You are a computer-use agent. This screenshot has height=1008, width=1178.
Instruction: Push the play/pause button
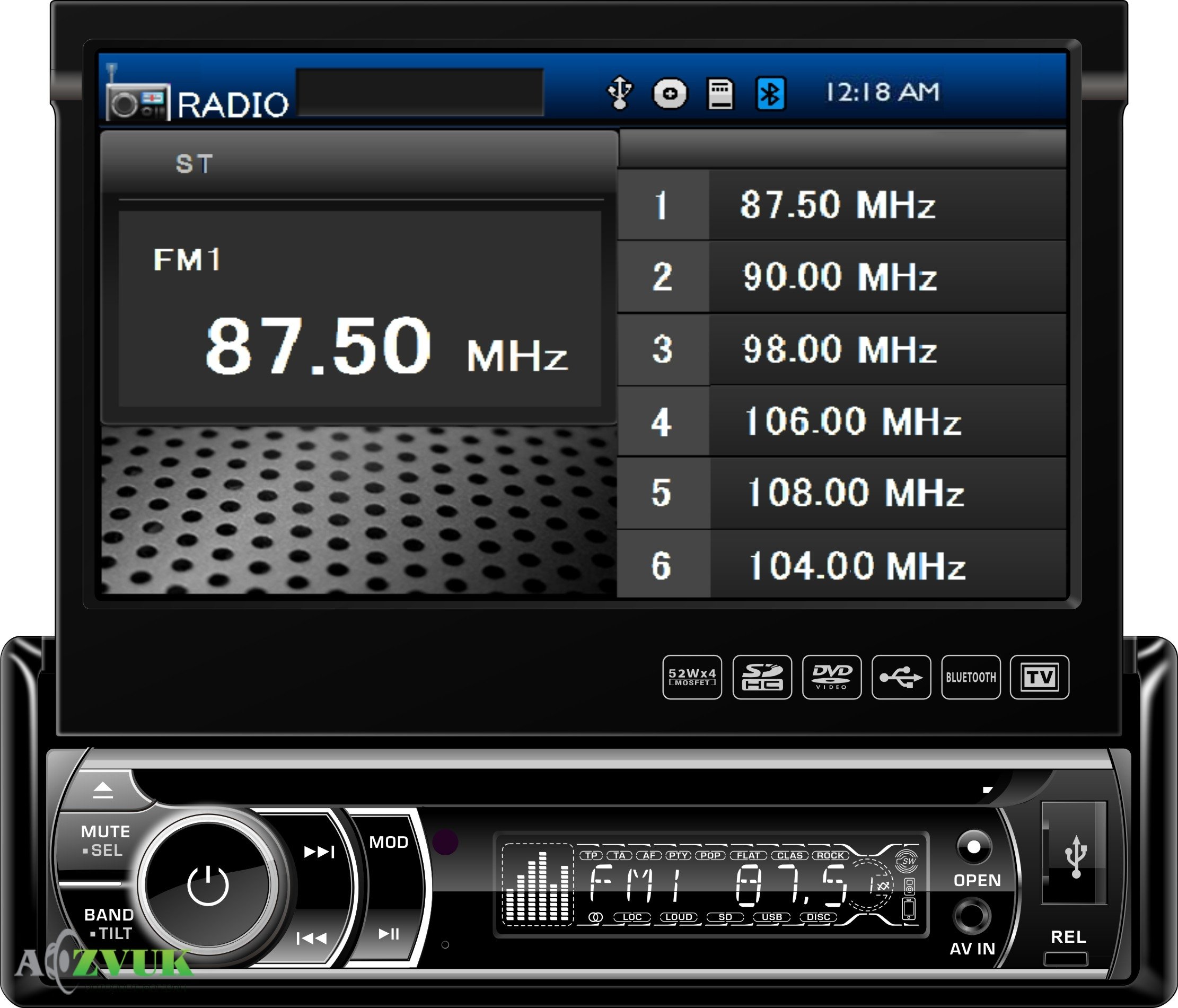389,934
